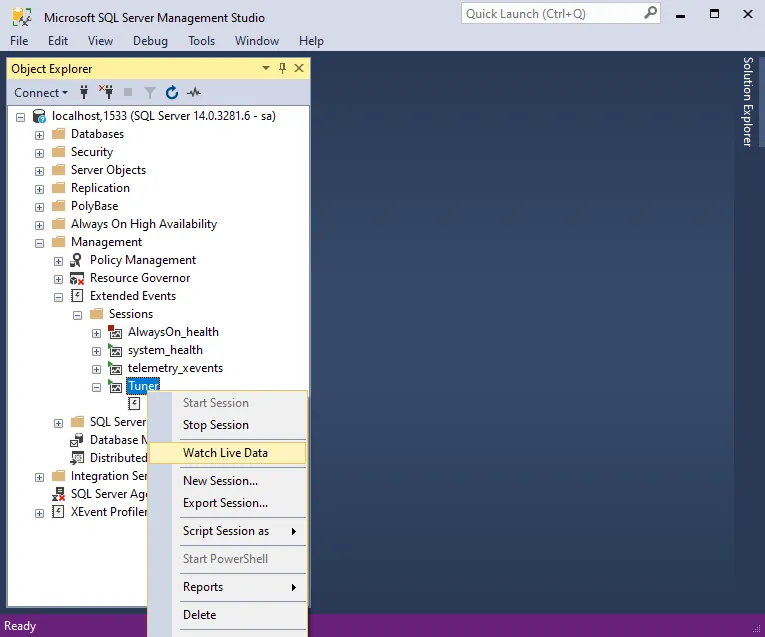
Task: Expand the XEvent Profiler node
Action: click(40, 513)
